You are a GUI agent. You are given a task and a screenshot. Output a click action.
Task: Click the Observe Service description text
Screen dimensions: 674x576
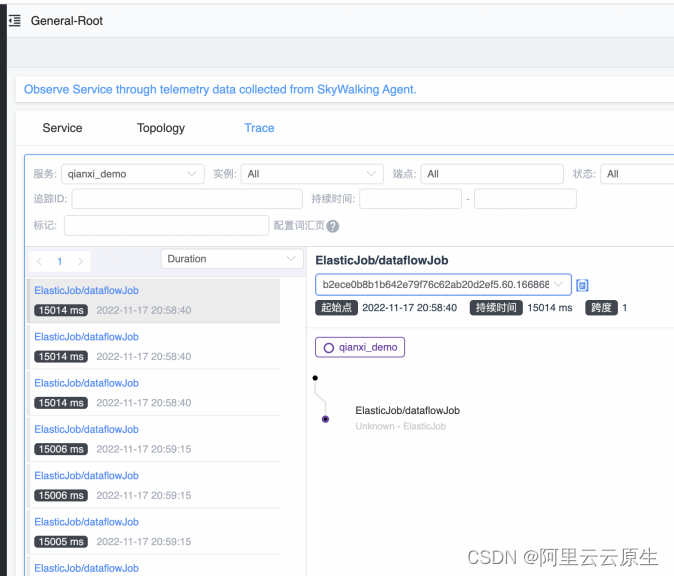point(220,89)
